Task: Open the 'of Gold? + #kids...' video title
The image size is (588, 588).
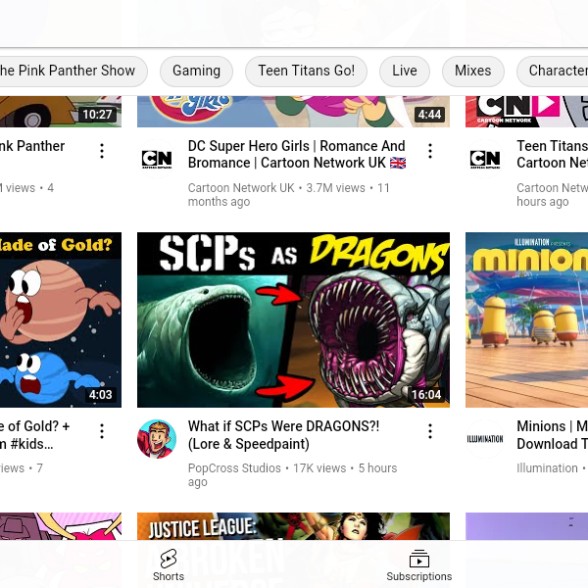Action: point(35,435)
